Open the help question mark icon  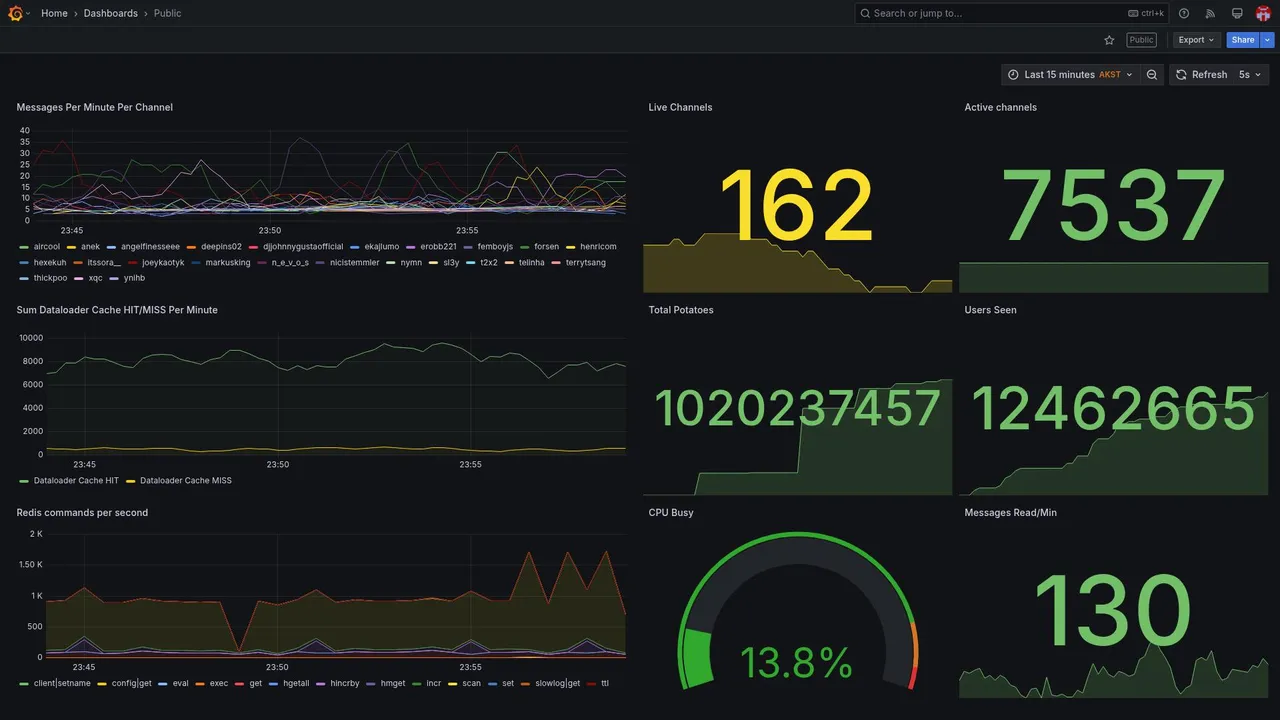1184,13
